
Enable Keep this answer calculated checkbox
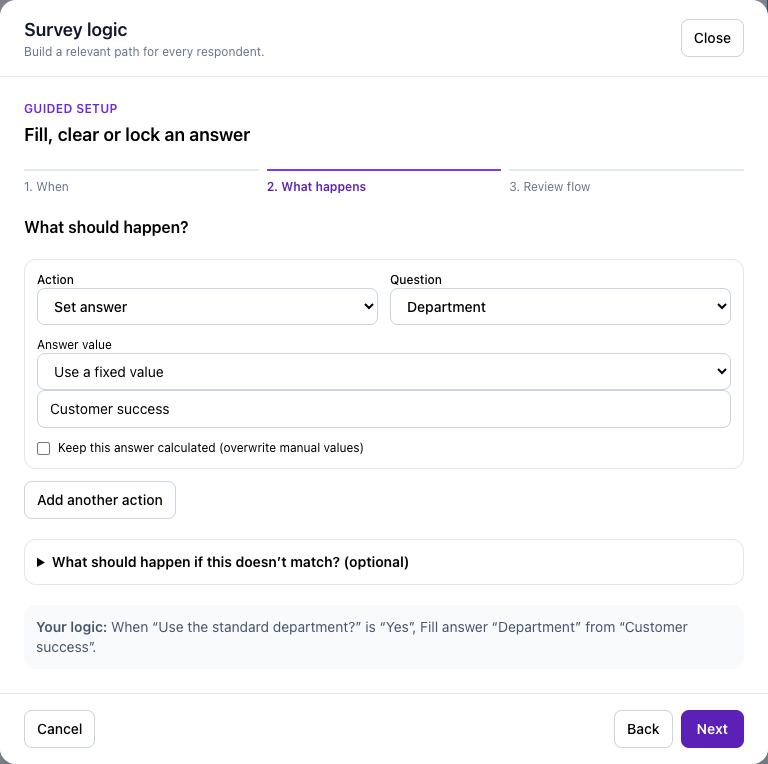(x=44, y=448)
